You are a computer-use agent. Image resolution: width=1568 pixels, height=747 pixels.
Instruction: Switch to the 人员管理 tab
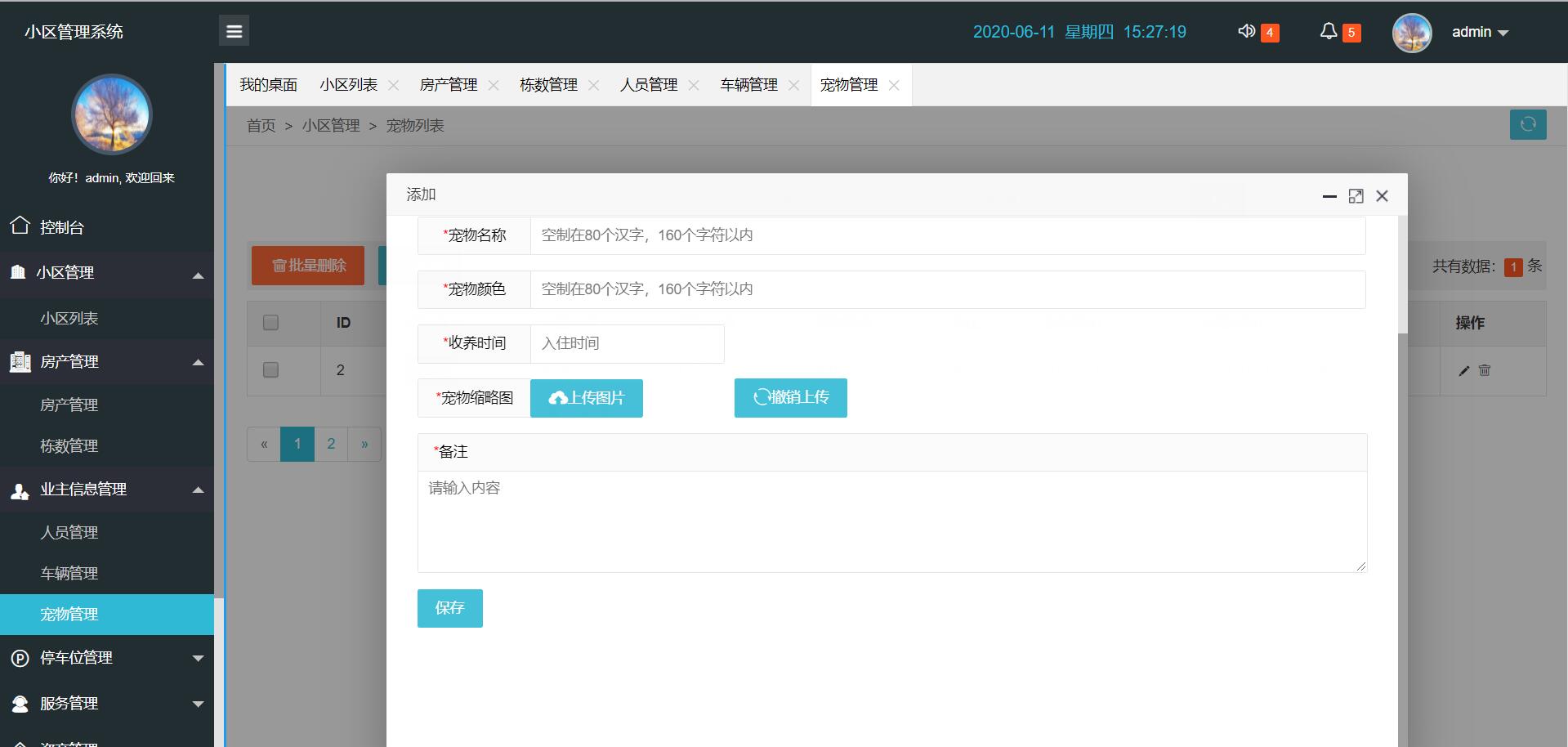click(x=648, y=85)
